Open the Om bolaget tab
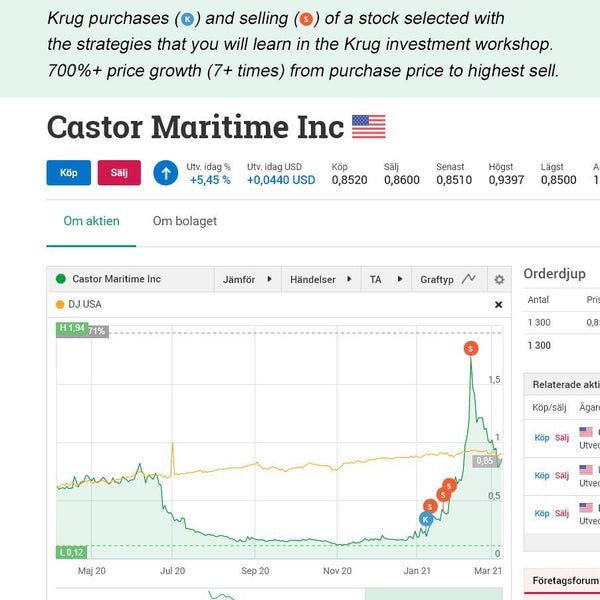The width and height of the screenshot is (600, 600). (x=185, y=221)
